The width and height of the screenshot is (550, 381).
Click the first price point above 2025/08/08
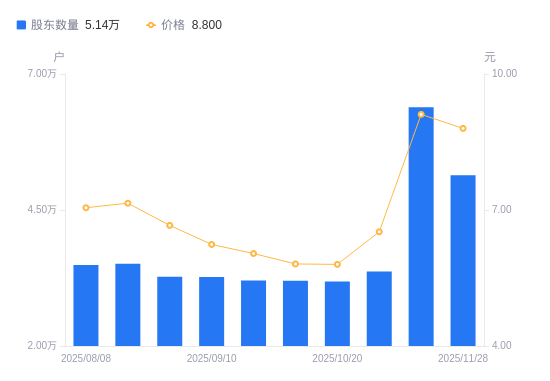pyautogui.click(x=86, y=208)
